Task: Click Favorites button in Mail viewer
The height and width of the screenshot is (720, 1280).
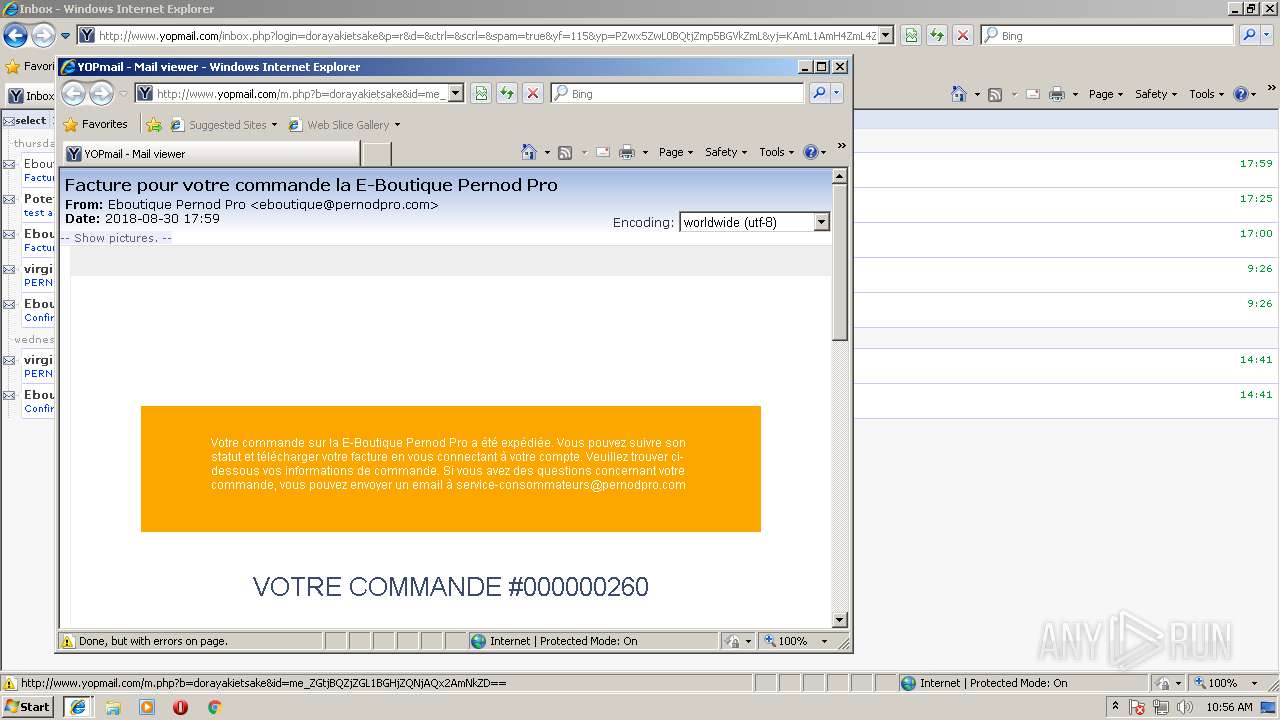Action: (95, 125)
